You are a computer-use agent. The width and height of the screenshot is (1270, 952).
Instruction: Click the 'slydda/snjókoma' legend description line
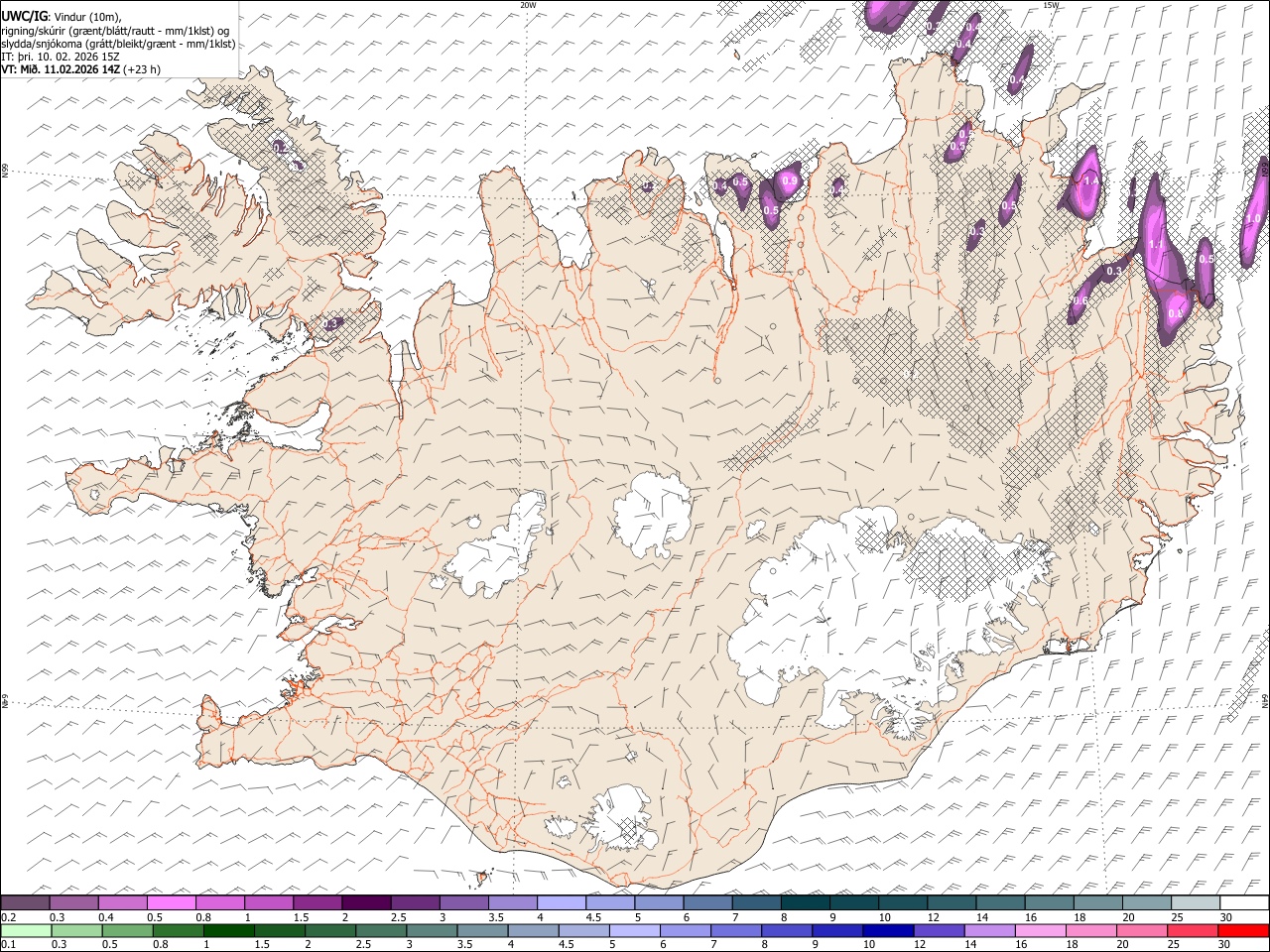pos(119,44)
